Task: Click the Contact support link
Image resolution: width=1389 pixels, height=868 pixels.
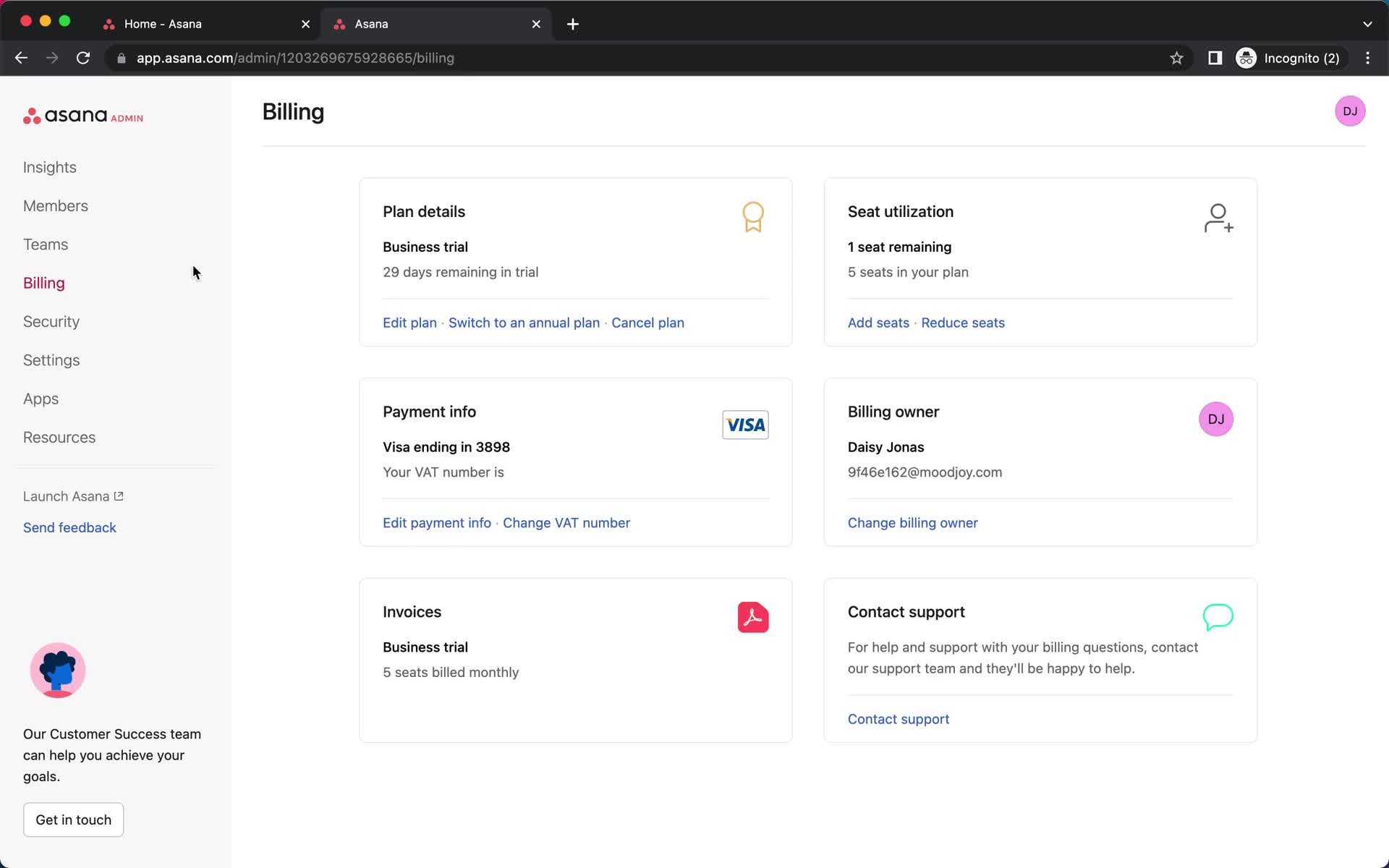Action: coord(899,719)
